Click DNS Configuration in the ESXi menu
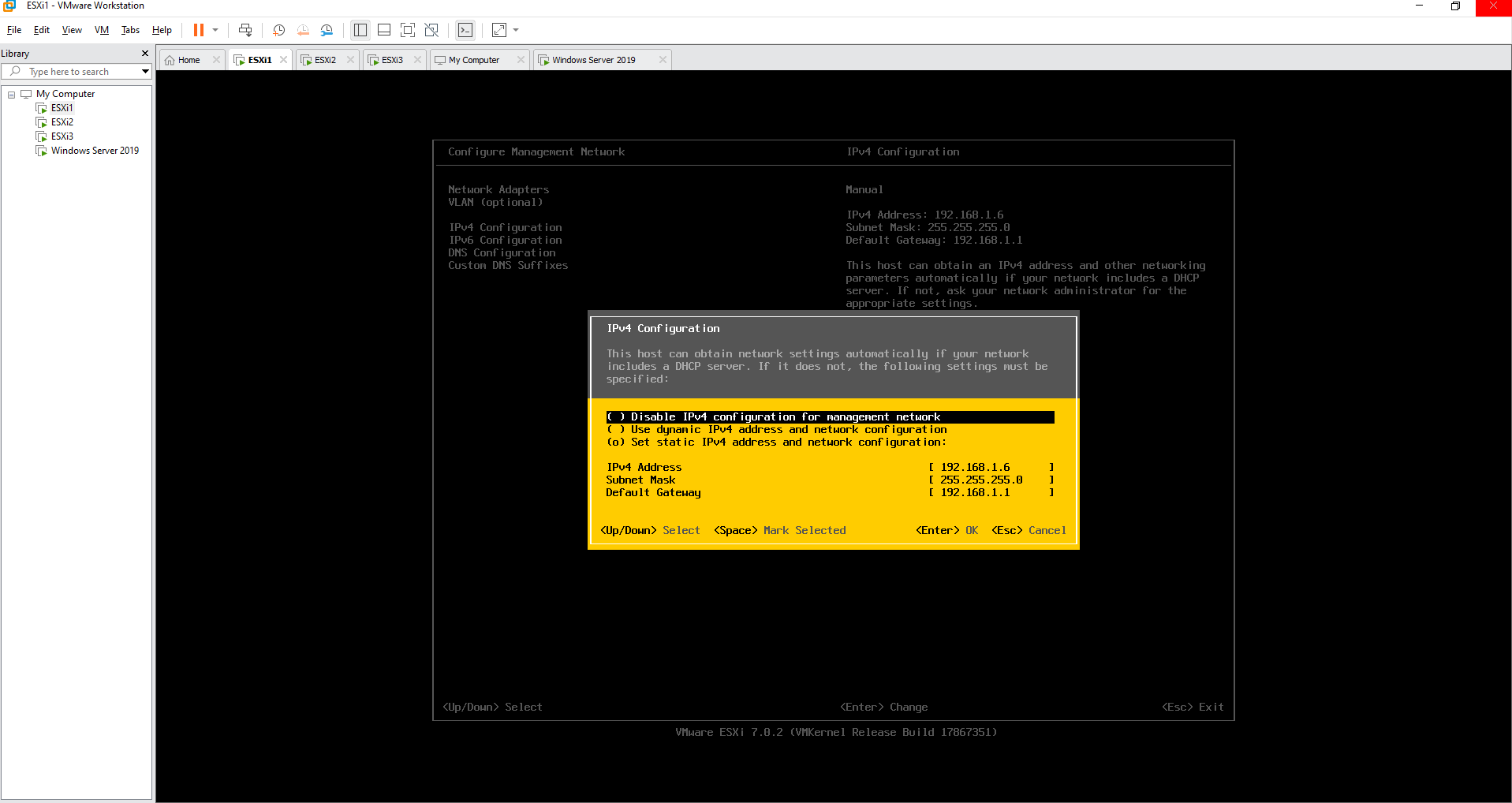This screenshot has width=1512, height=803. tap(502, 253)
